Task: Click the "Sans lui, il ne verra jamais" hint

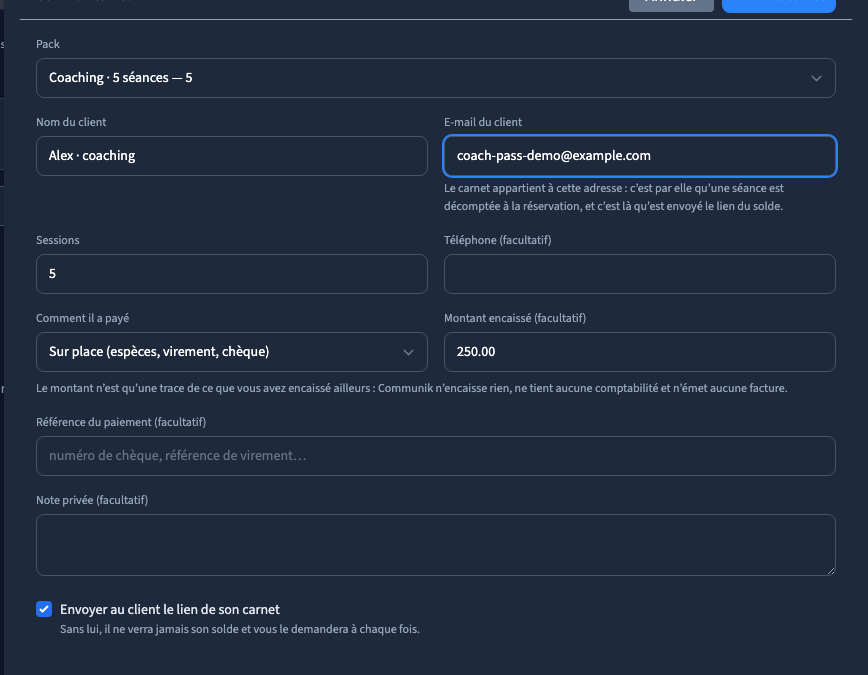Action: click(240, 630)
